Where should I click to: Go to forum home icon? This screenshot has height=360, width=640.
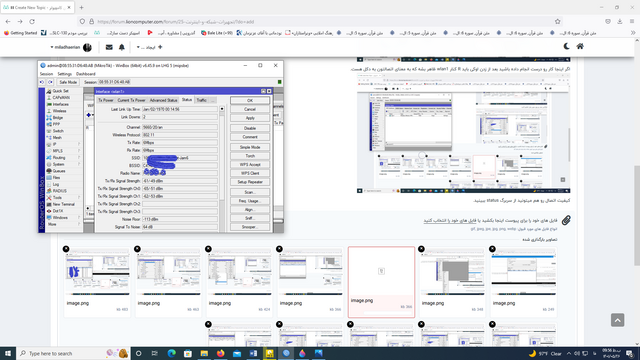click(580, 47)
